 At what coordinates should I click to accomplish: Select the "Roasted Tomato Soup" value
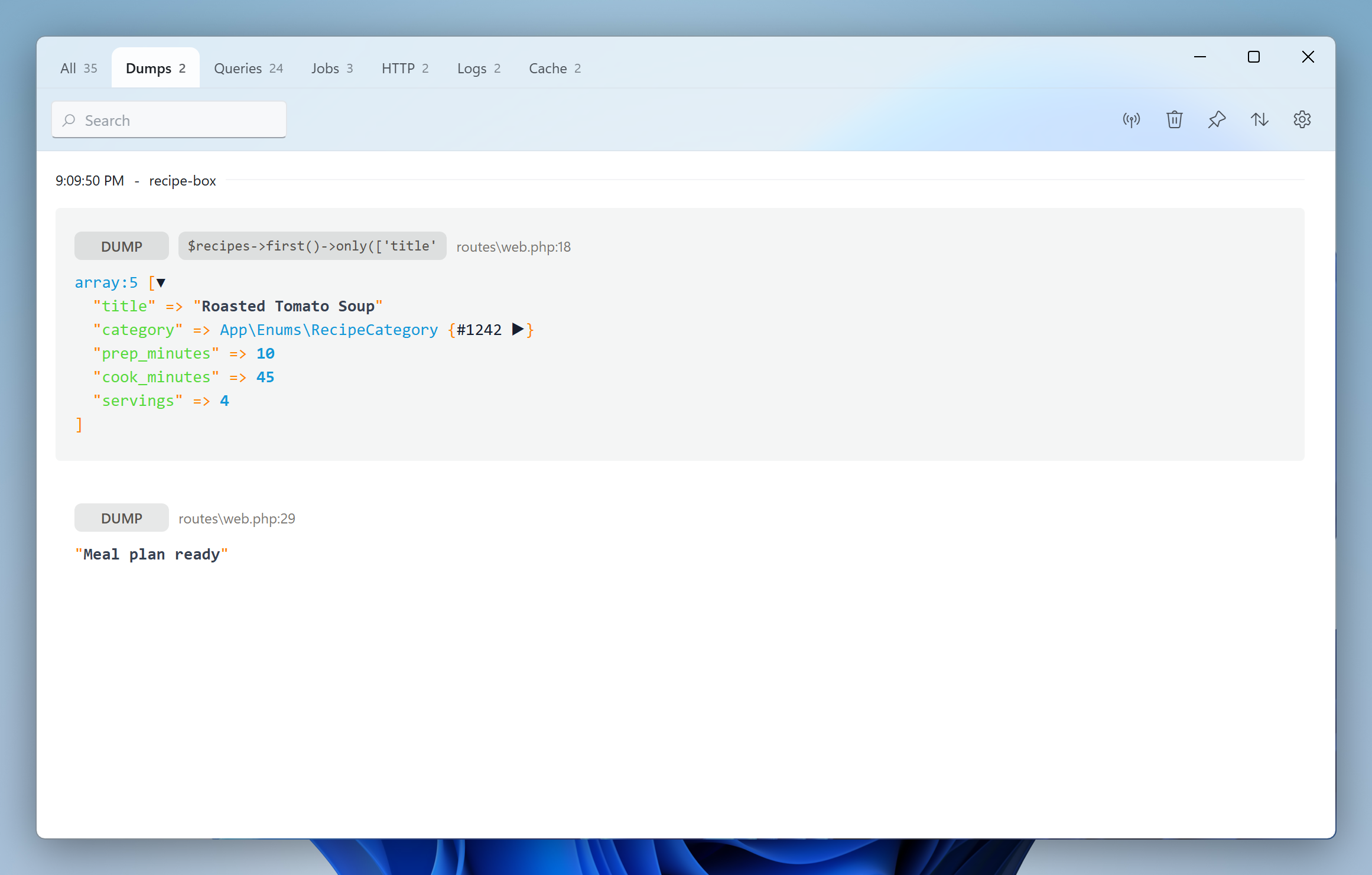coord(288,306)
